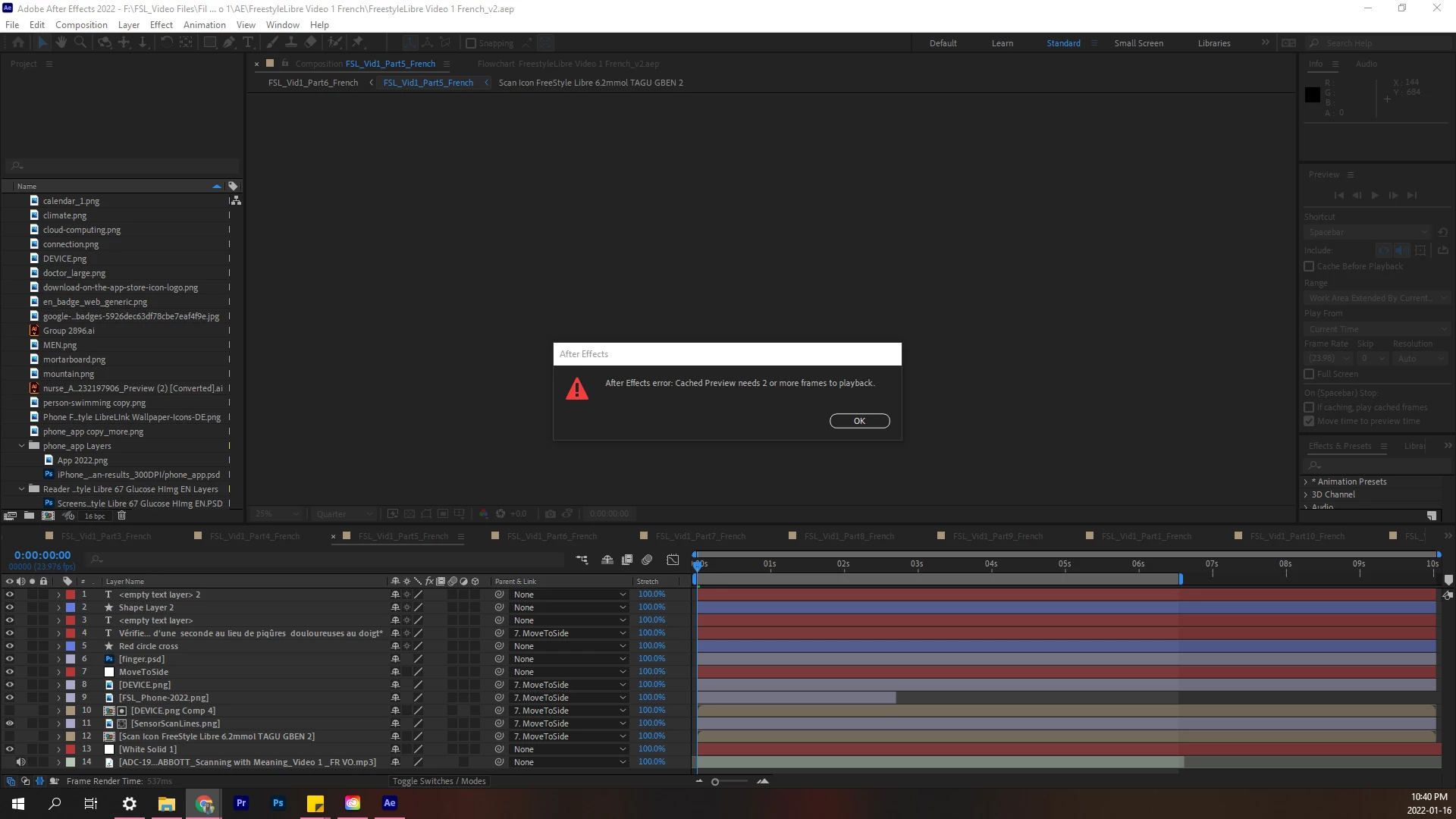Select the Hand tool in toolbar
This screenshot has width=1456, height=819.
[61, 43]
